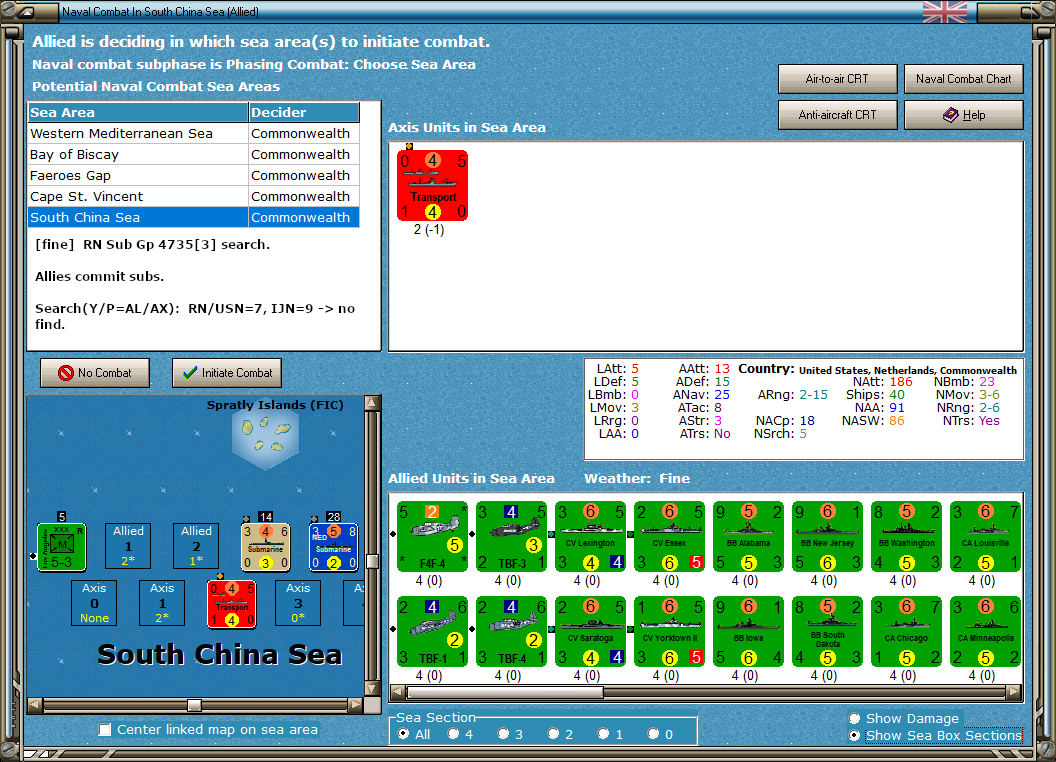
Task: Click the Axis Transport unit in Axis Units panel
Action: (432, 185)
